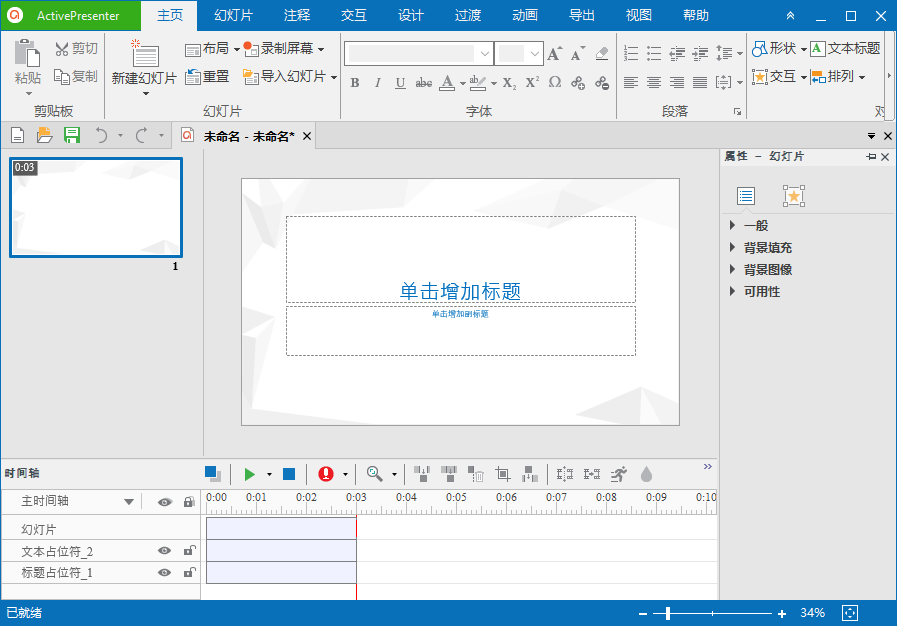Undo last action
This screenshot has width=897, height=626.
(x=101, y=136)
